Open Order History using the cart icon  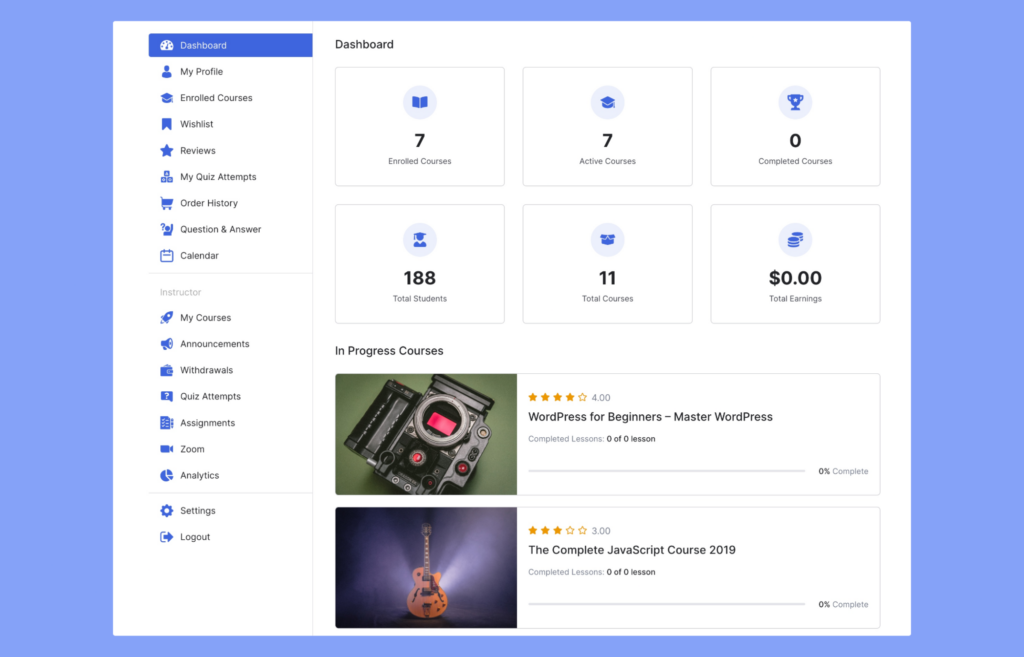click(x=164, y=203)
